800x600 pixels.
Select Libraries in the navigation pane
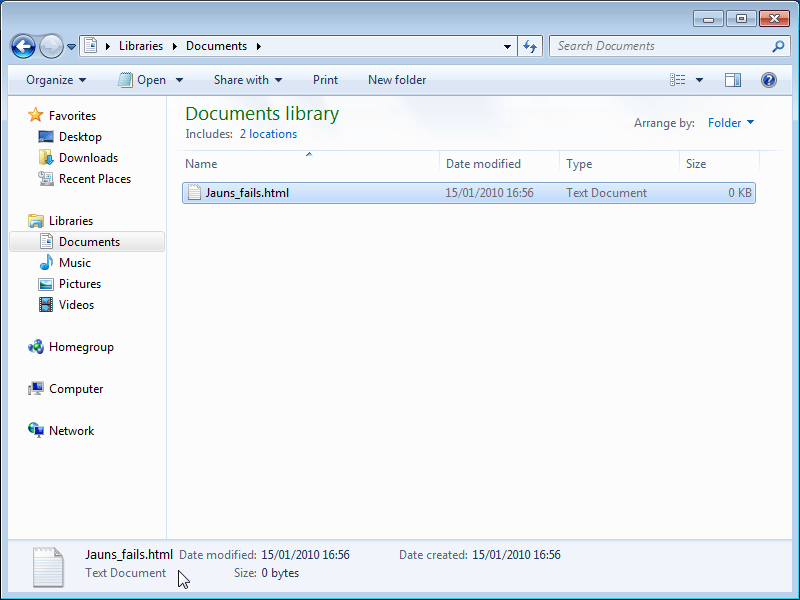tap(71, 221)
